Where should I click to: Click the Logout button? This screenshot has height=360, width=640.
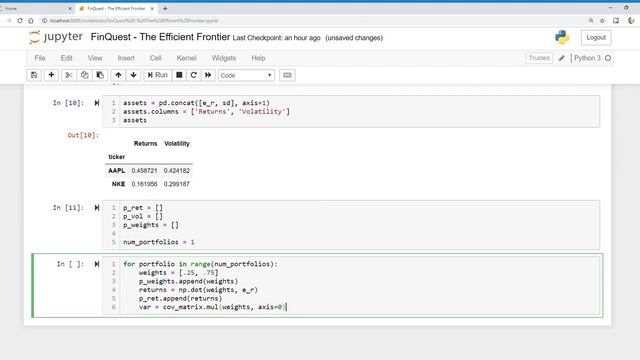[x=596, y=38]
